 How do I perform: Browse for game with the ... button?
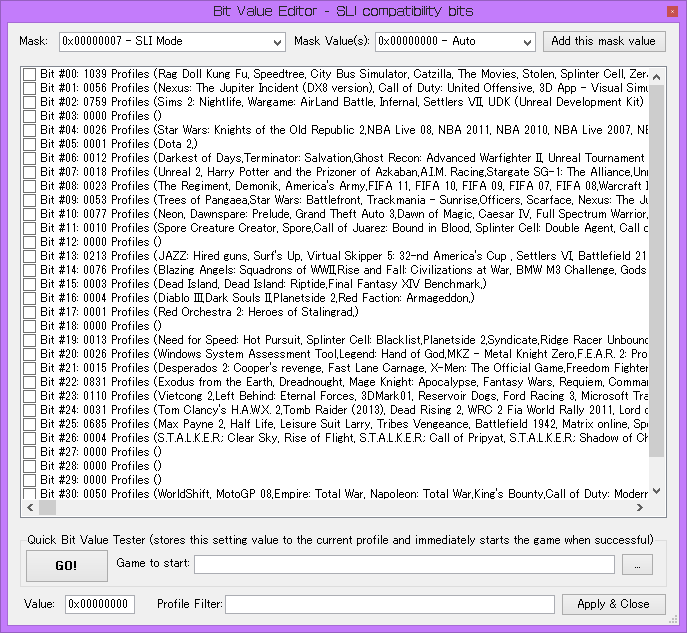pos(637,565)
